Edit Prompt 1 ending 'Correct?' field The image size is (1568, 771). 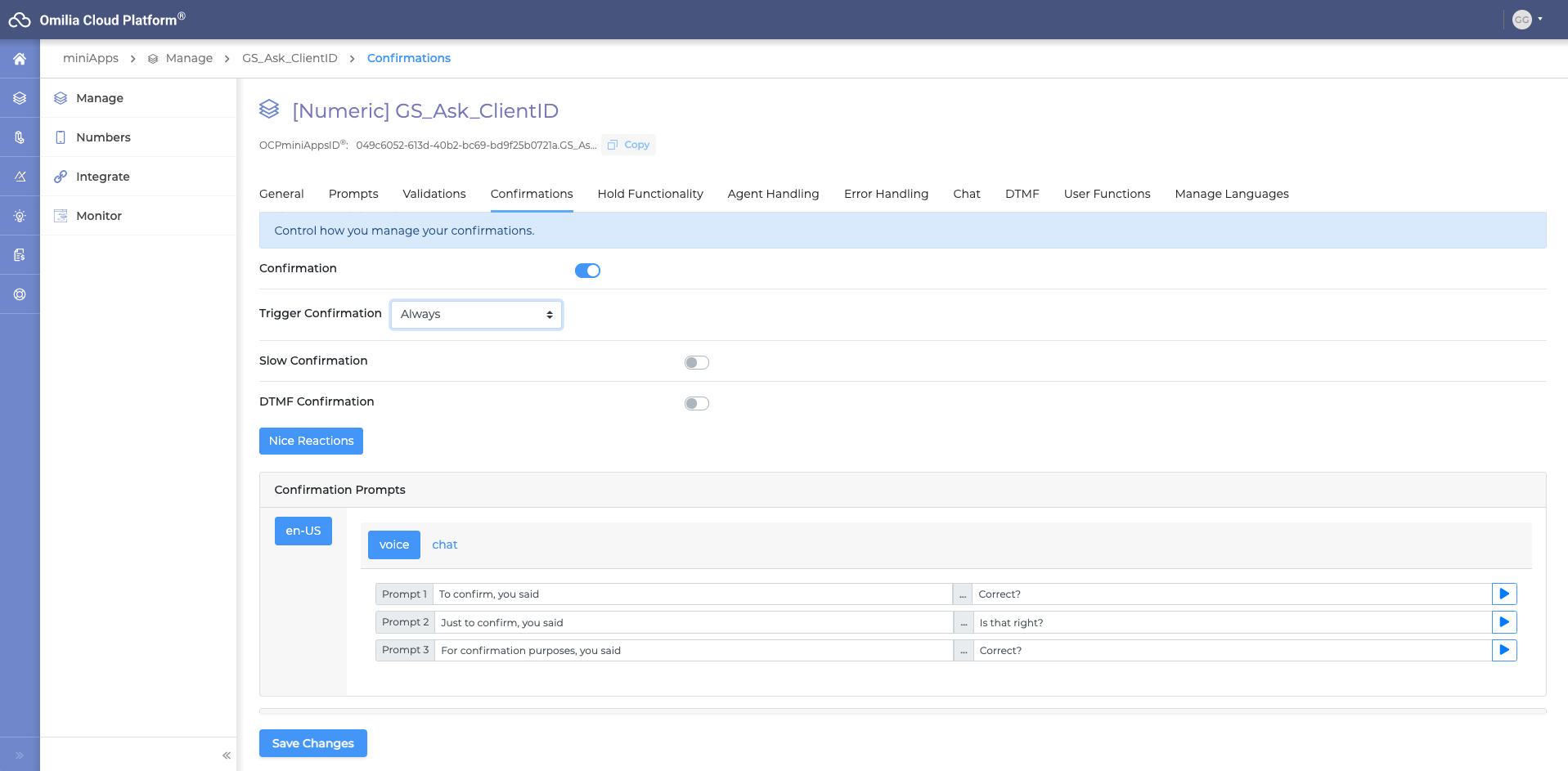coord(1232,594)
